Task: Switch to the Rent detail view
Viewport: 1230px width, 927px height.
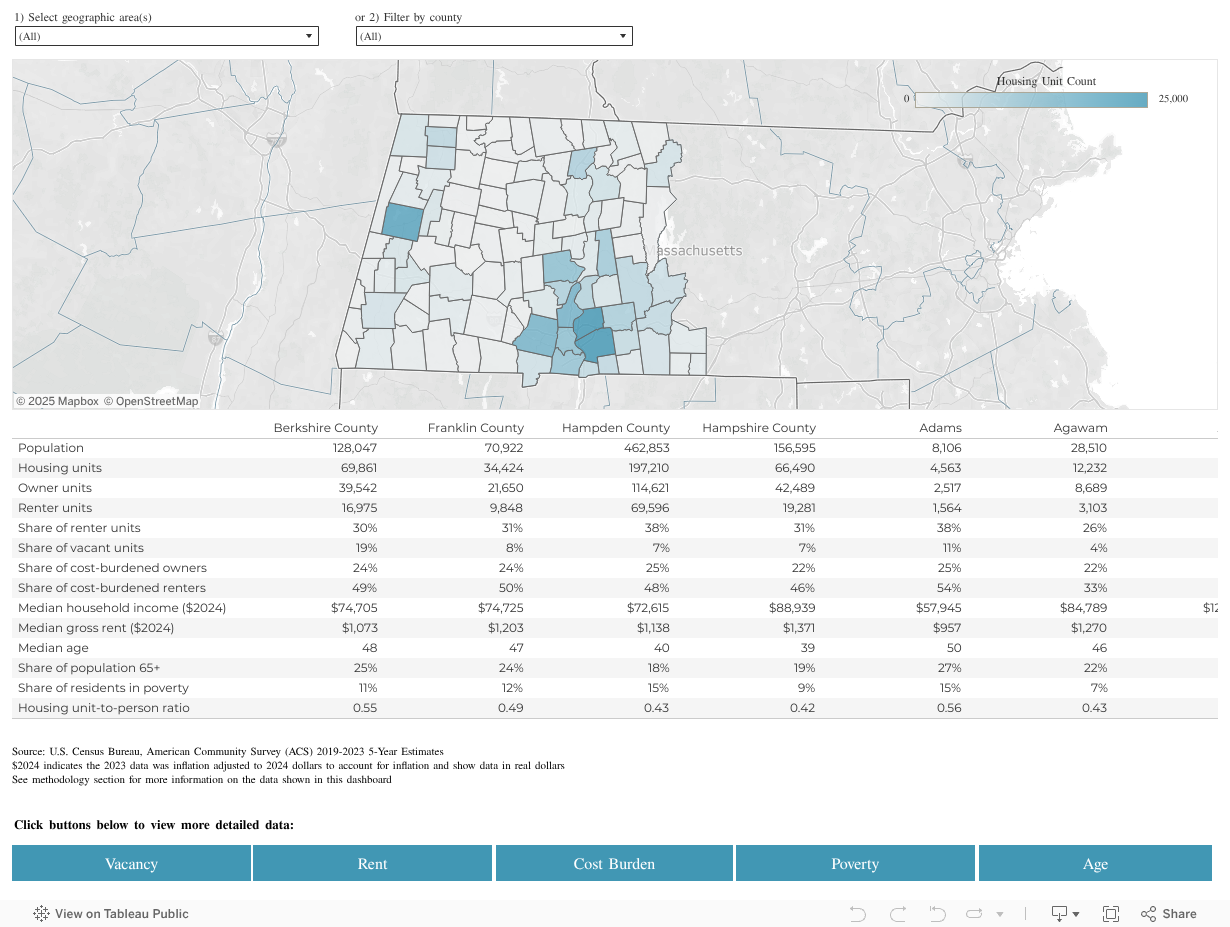Action: click(x=372, y=863)
